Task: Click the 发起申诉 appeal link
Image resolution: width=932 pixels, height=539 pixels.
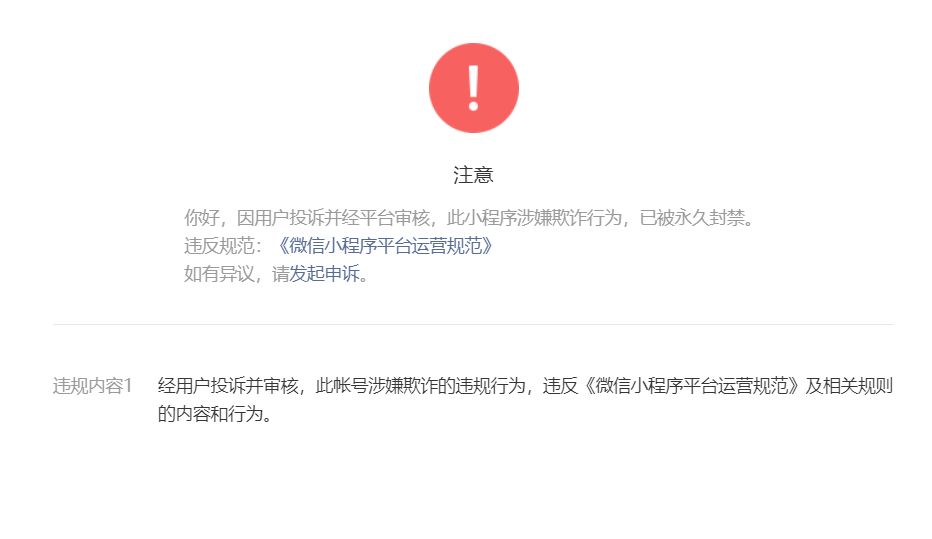Action: pyautogui.click(x=325, y=273)
